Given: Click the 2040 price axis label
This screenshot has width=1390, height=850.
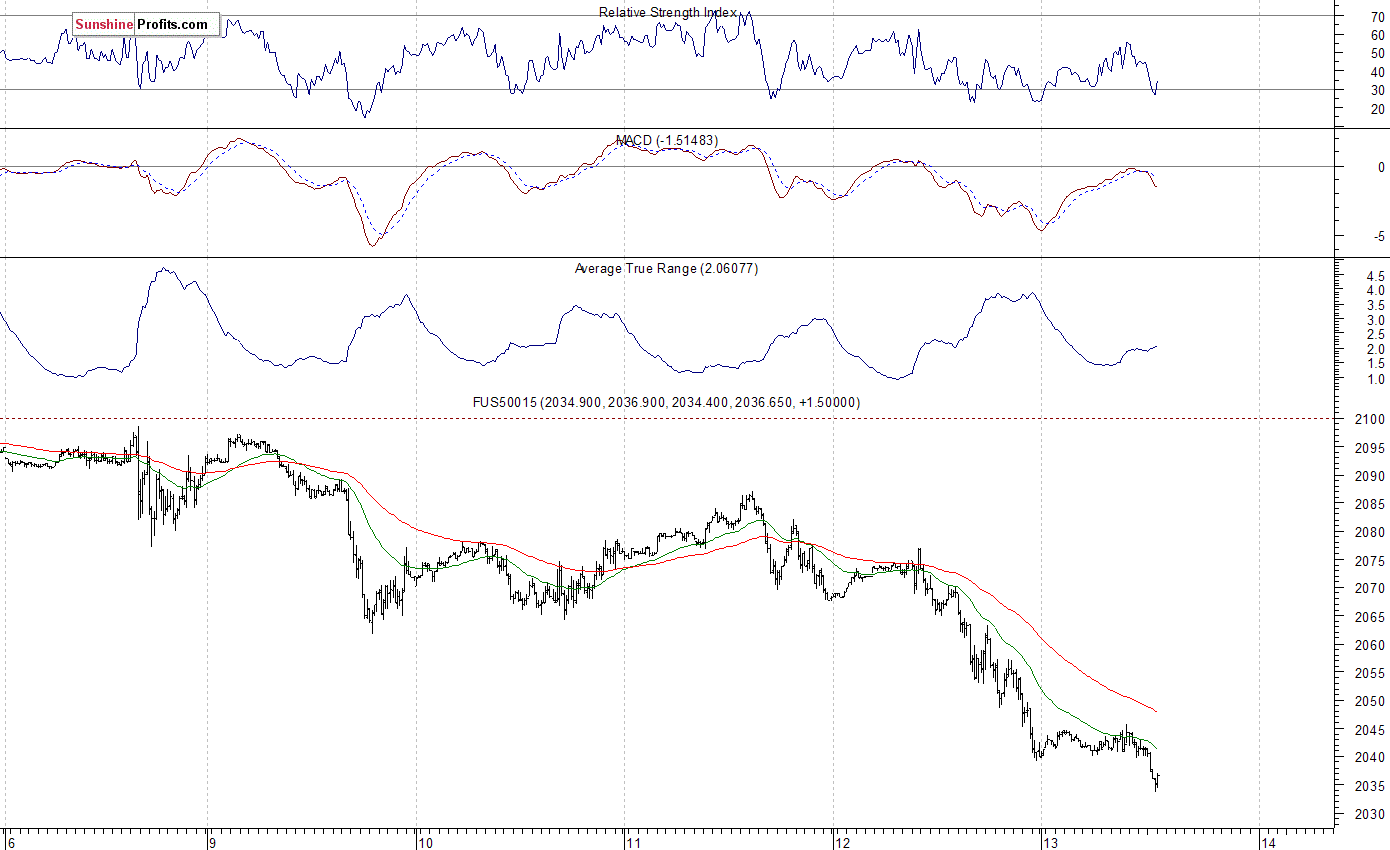Looking at the screenshot, I should [x=1371, y=758].
